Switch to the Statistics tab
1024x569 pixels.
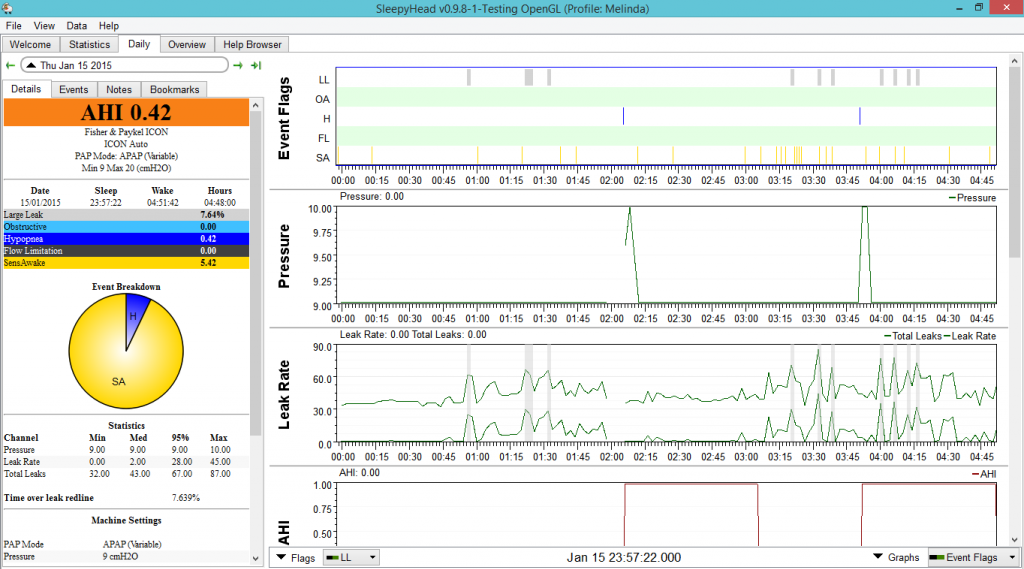coord(89,44)
